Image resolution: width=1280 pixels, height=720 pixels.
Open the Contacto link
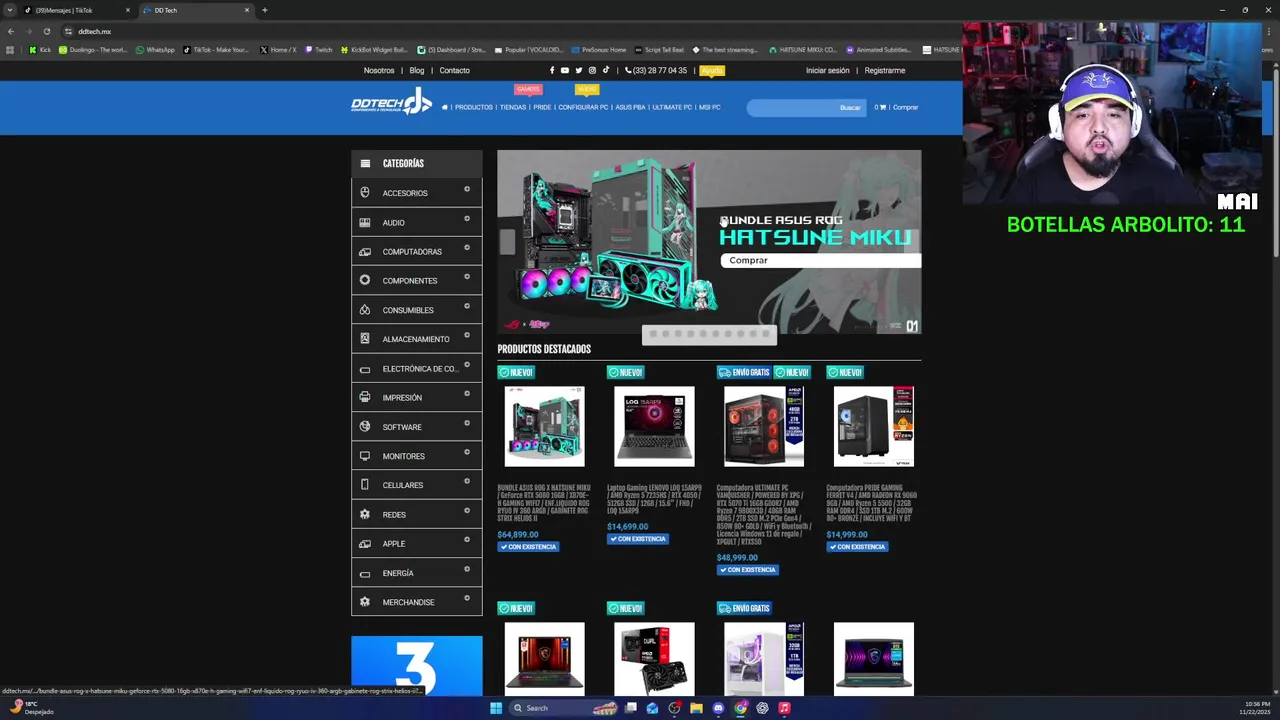point(454,71)
